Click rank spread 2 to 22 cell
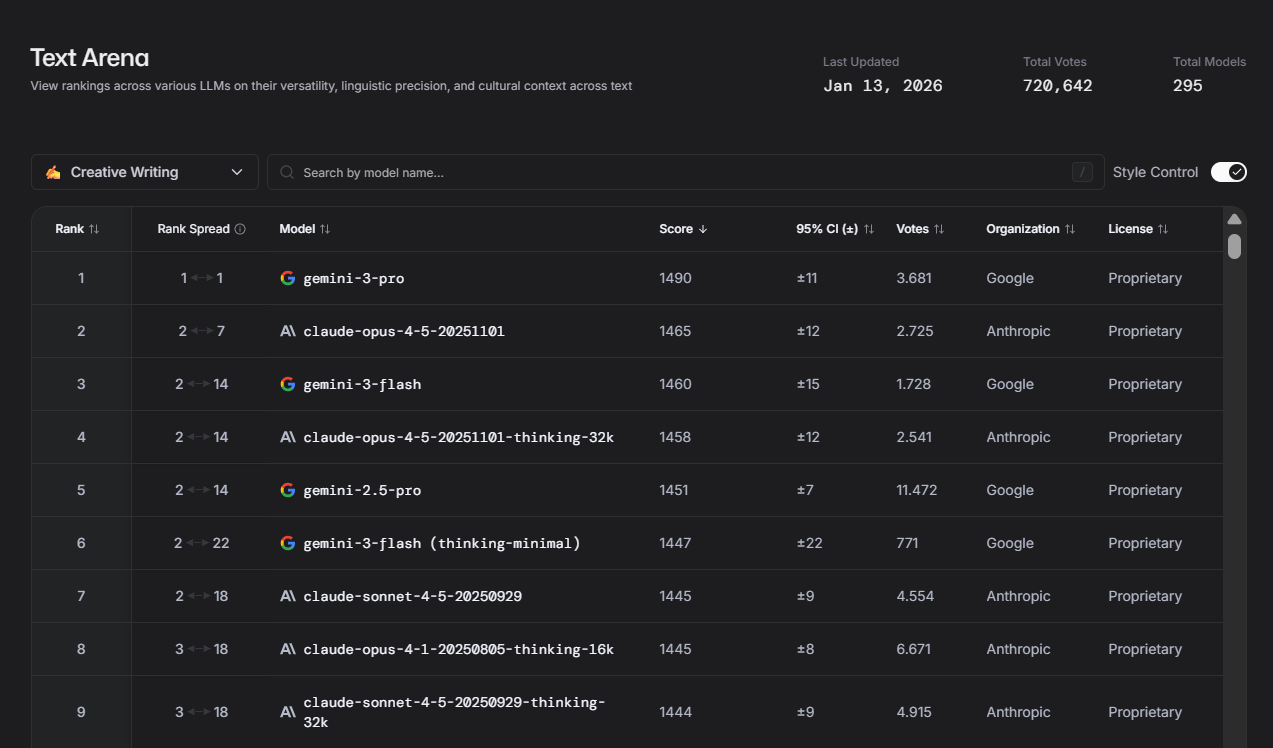Screen dimensions: 1273x748 tap(201, 543)
